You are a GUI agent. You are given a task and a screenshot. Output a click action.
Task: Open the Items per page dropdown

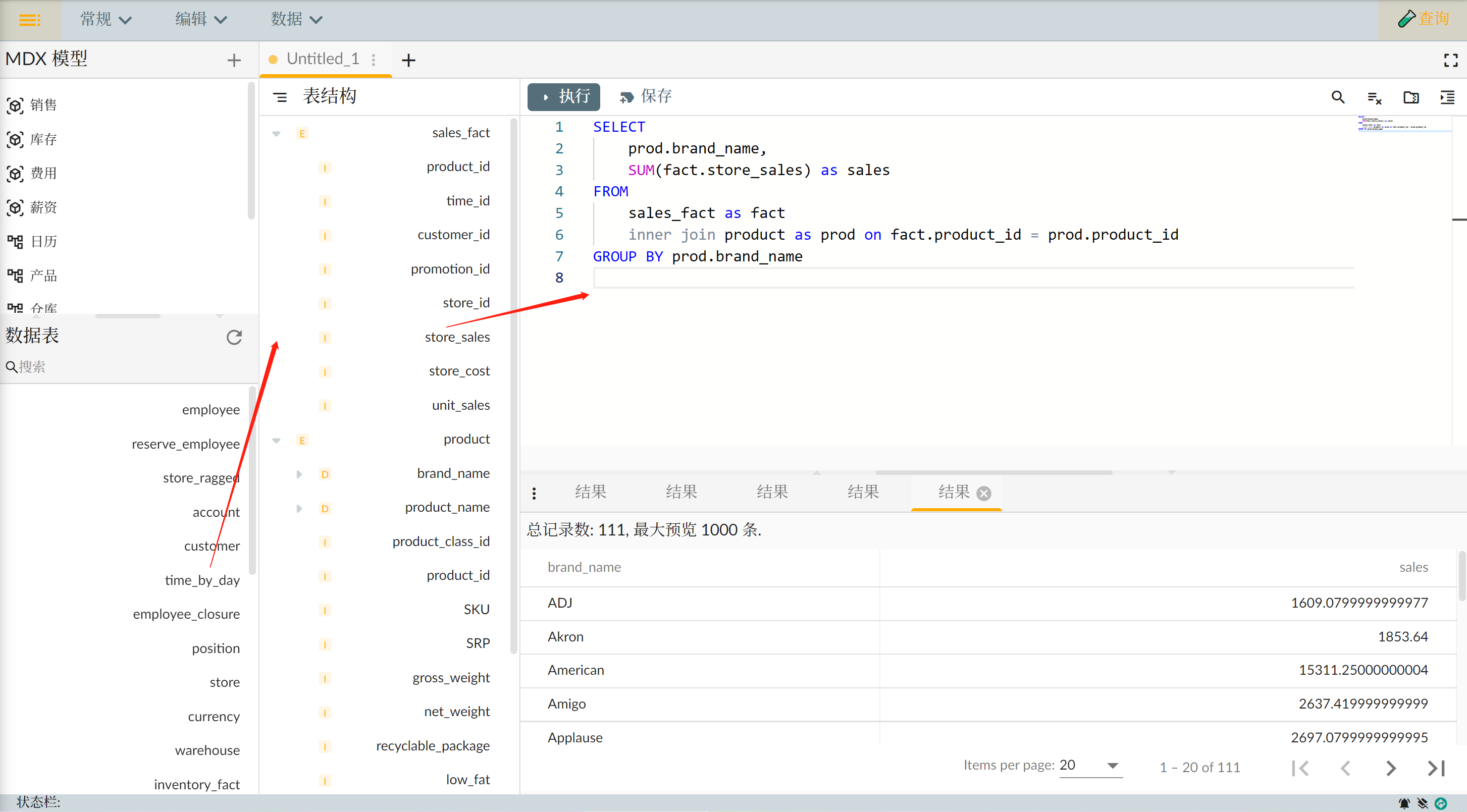point(1089,765)
